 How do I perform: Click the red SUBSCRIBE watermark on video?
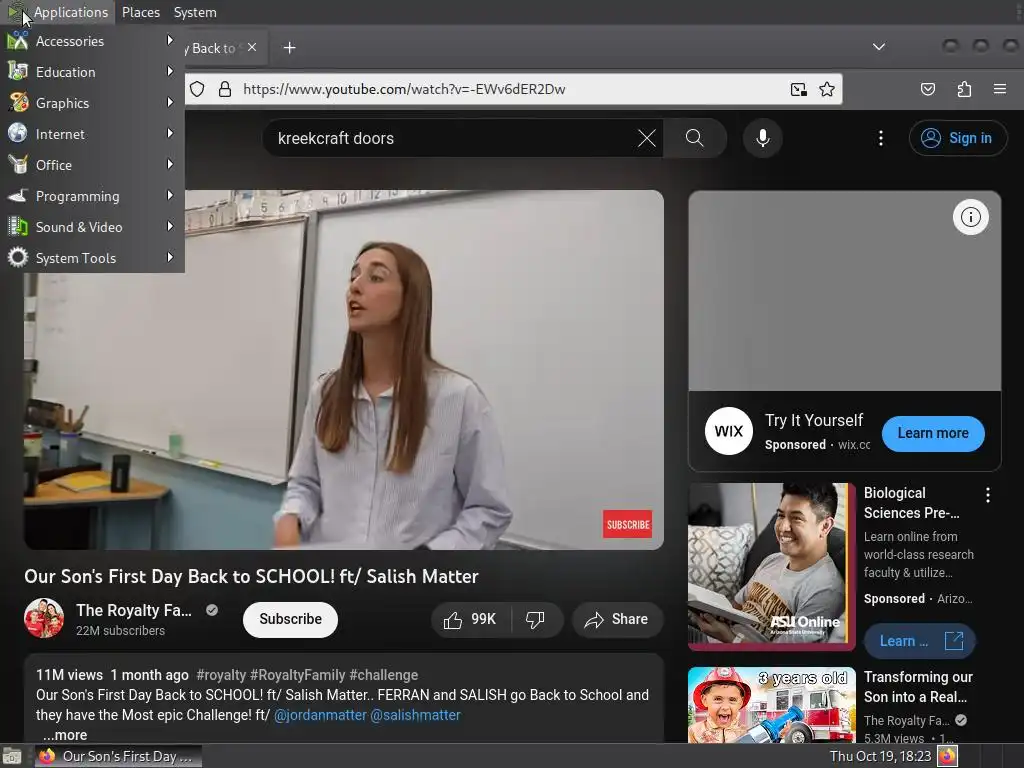[x=628, y=524]
